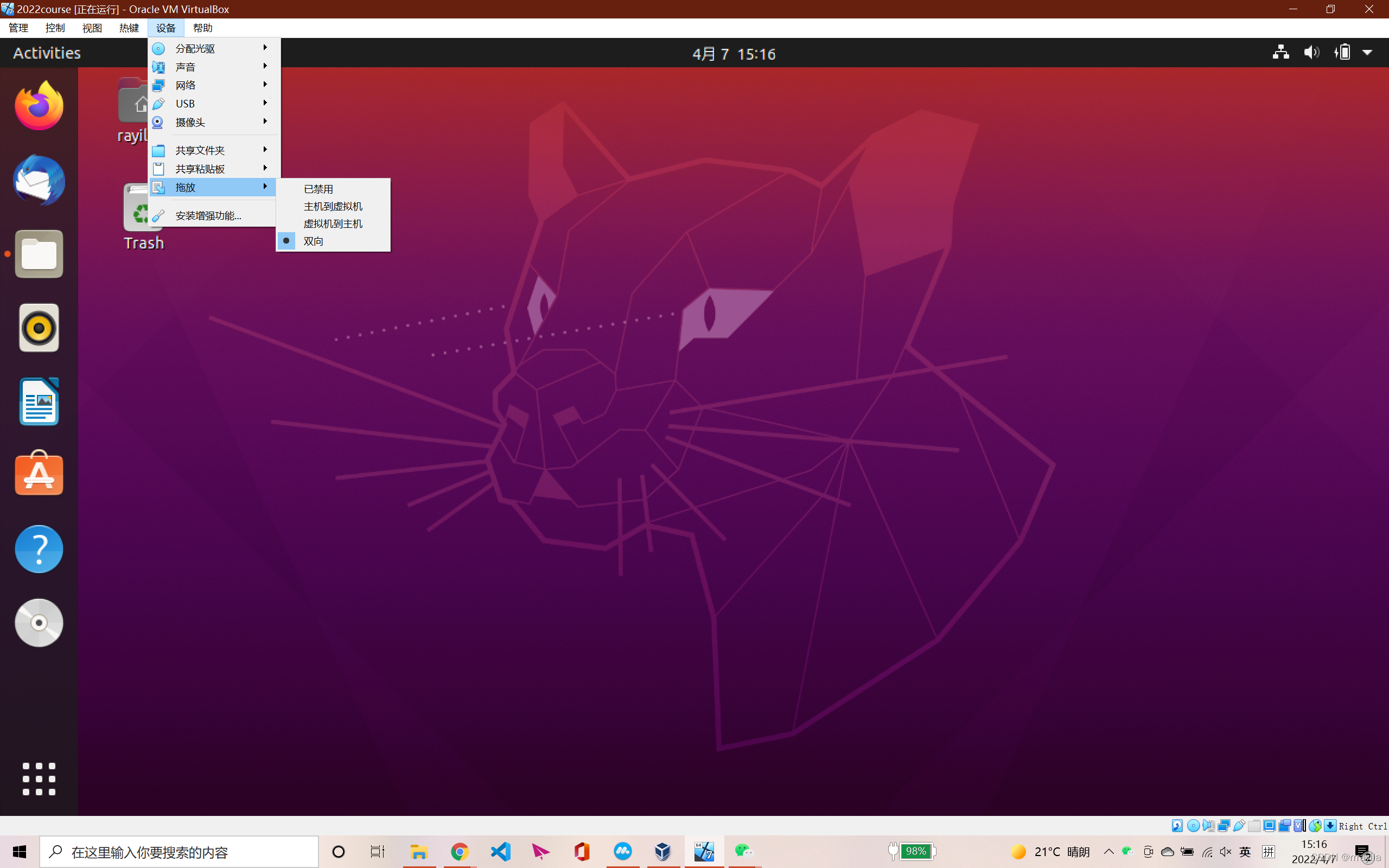Click the optical disc icon in the dock
This screenshot has width=1389, height=868.
pyautogui.click(x=39, y=623)
